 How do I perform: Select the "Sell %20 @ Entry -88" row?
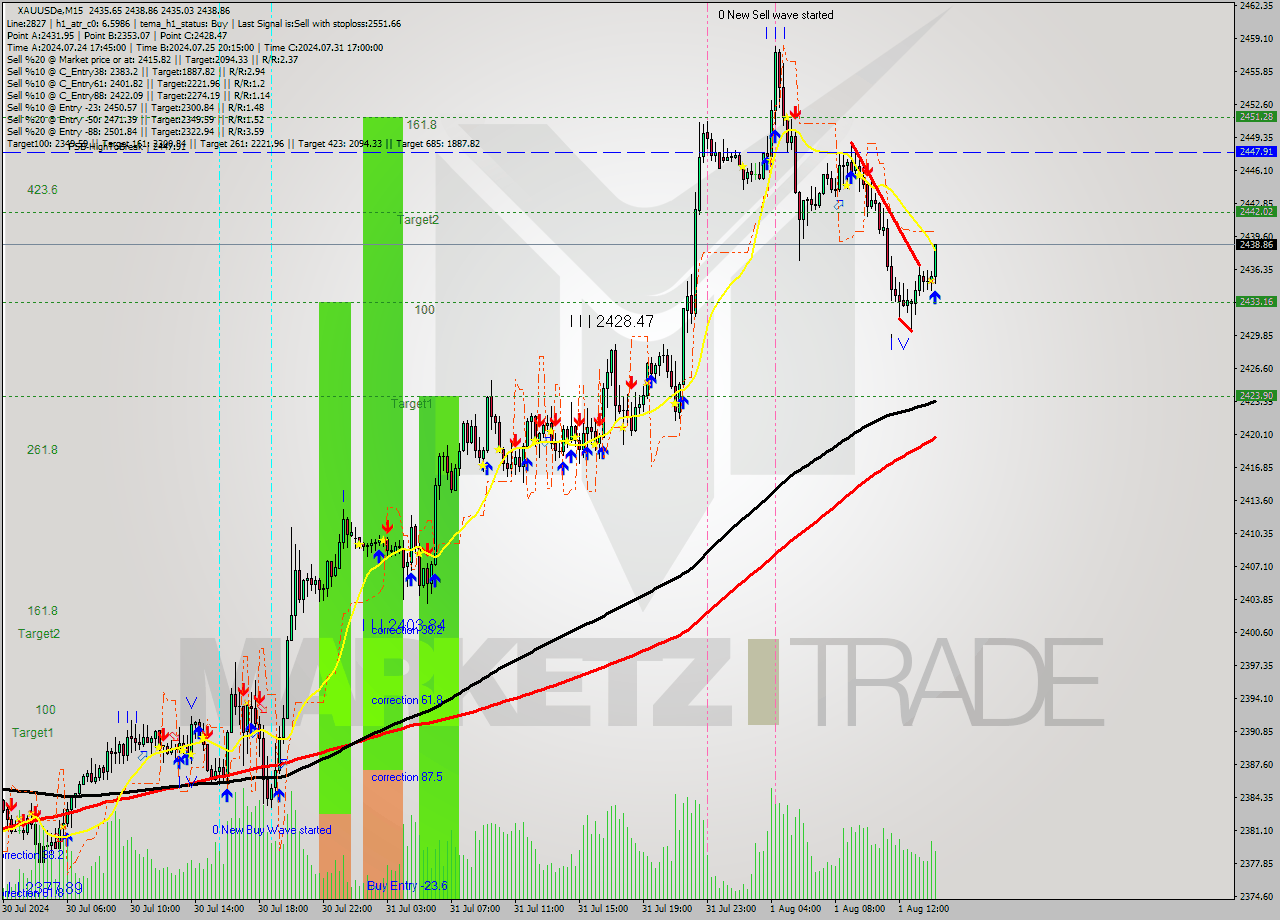pyautogui.click(x=135, y=131)
